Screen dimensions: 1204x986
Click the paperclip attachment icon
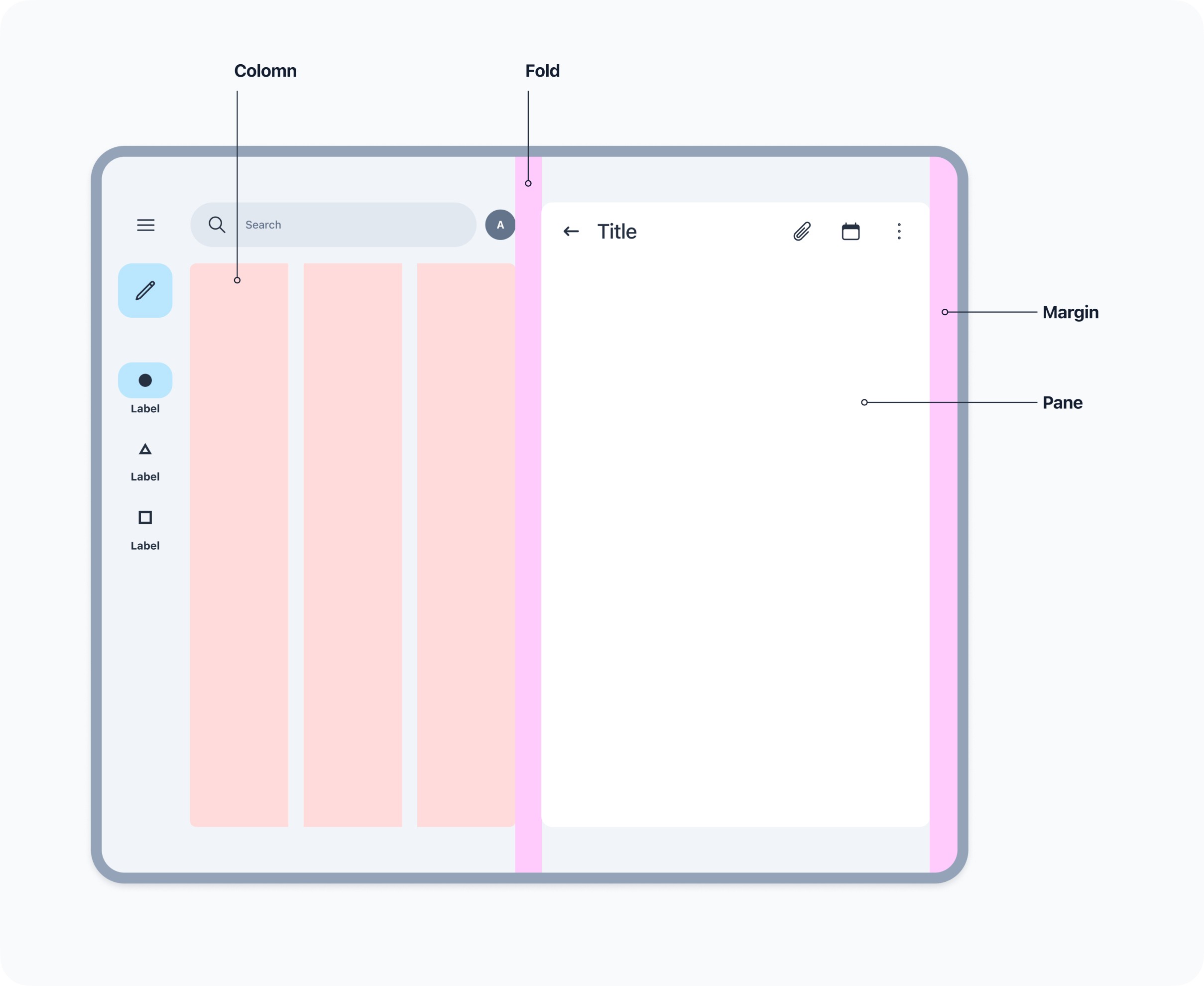click(x=802, y=231)
